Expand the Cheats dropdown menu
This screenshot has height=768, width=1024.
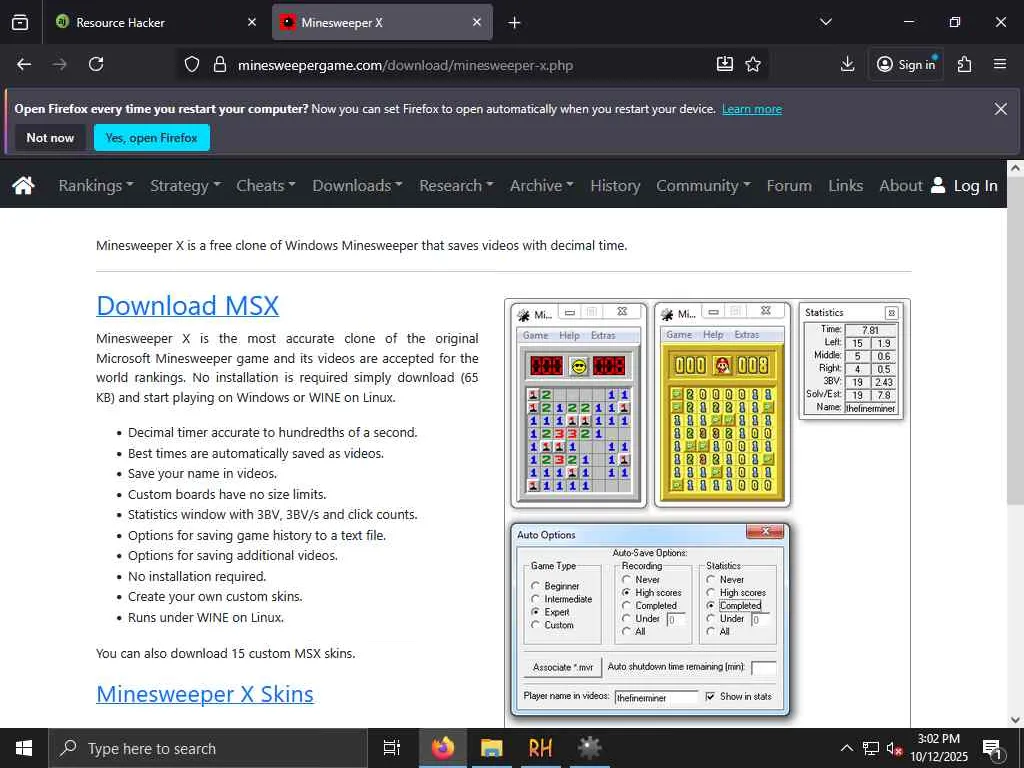coord(266,185)
